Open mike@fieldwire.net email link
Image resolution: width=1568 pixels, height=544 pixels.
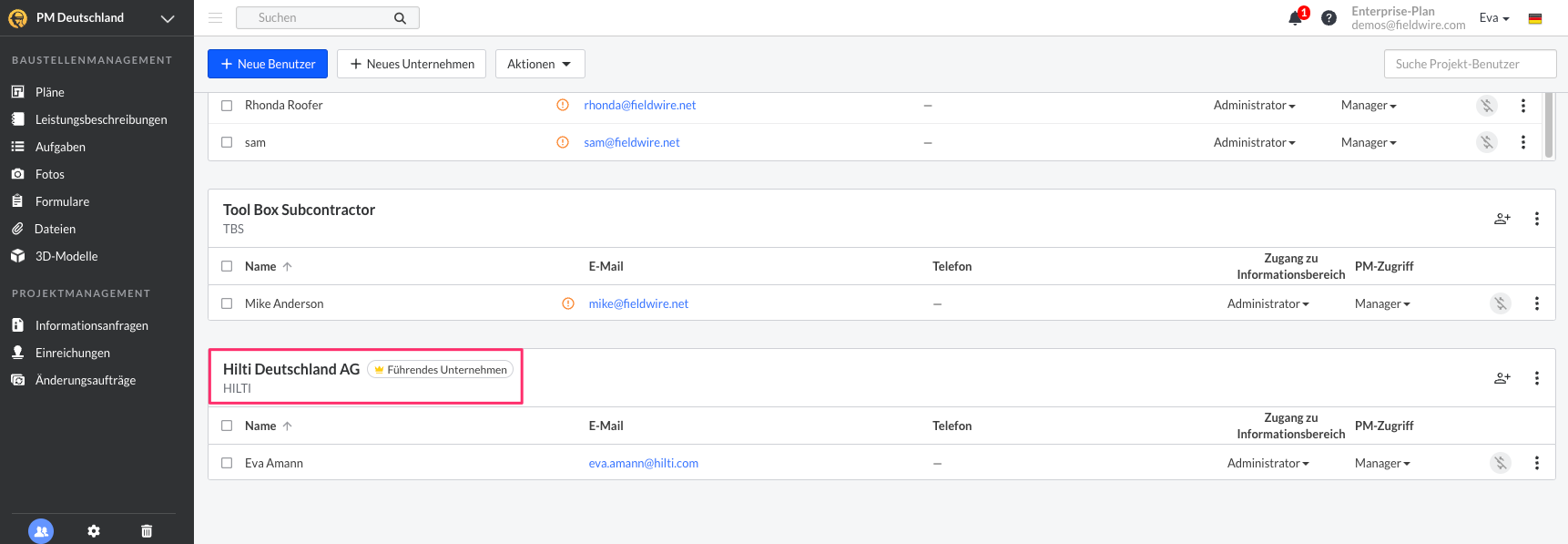tap(638, 303)
